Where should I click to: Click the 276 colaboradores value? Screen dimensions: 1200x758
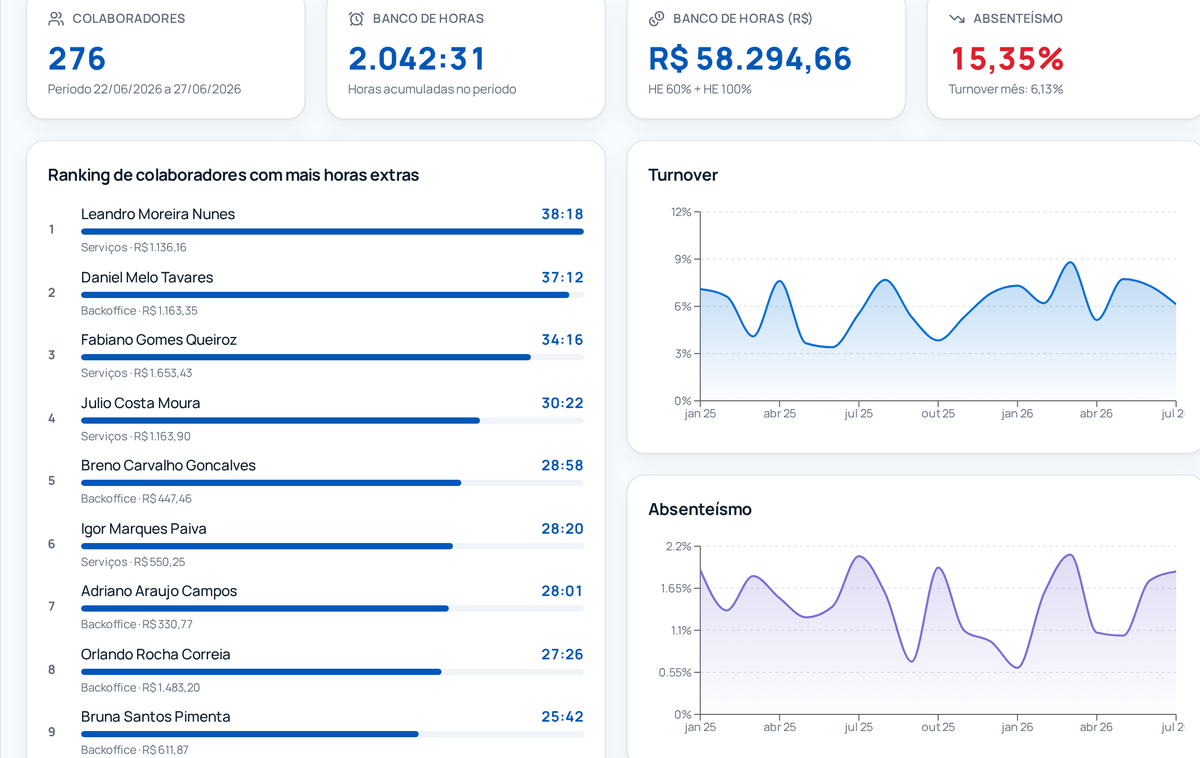[x=77, y=58]
